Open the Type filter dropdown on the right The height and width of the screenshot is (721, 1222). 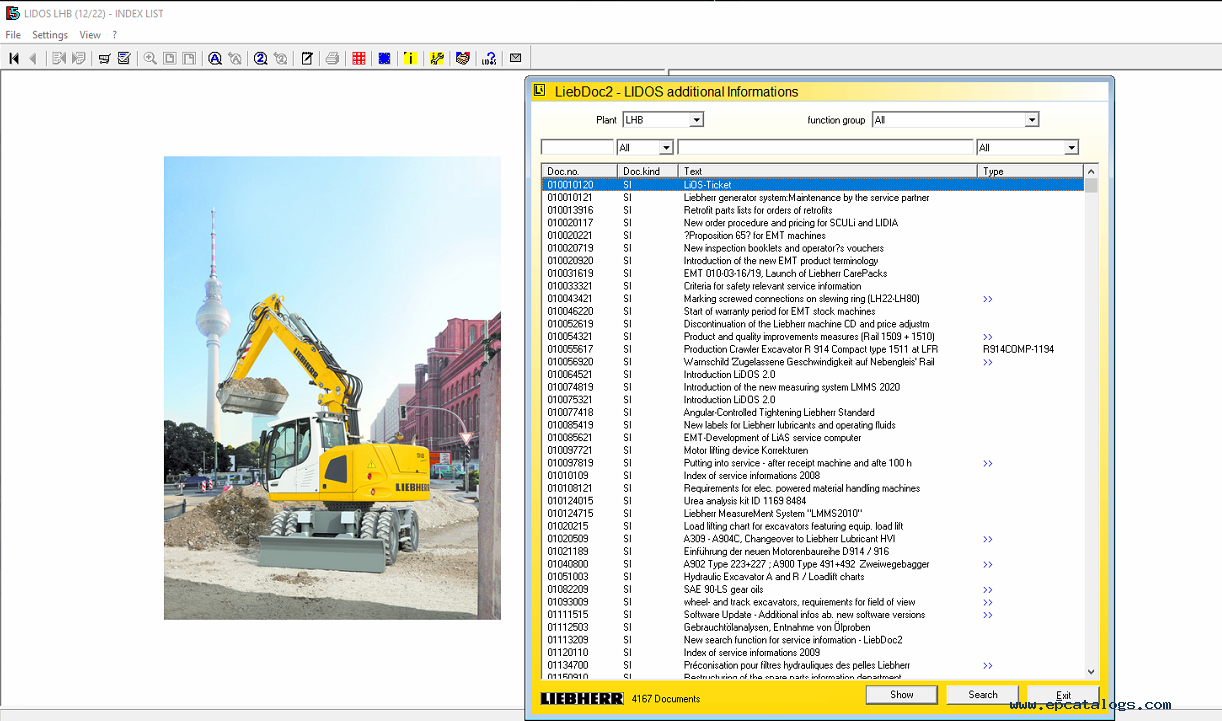[x=1072, y=147]
